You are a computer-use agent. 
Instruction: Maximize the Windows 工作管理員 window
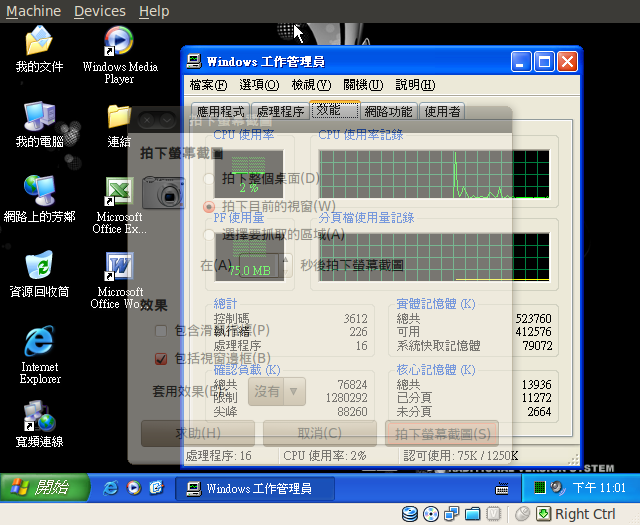click(x=544, y=62)
